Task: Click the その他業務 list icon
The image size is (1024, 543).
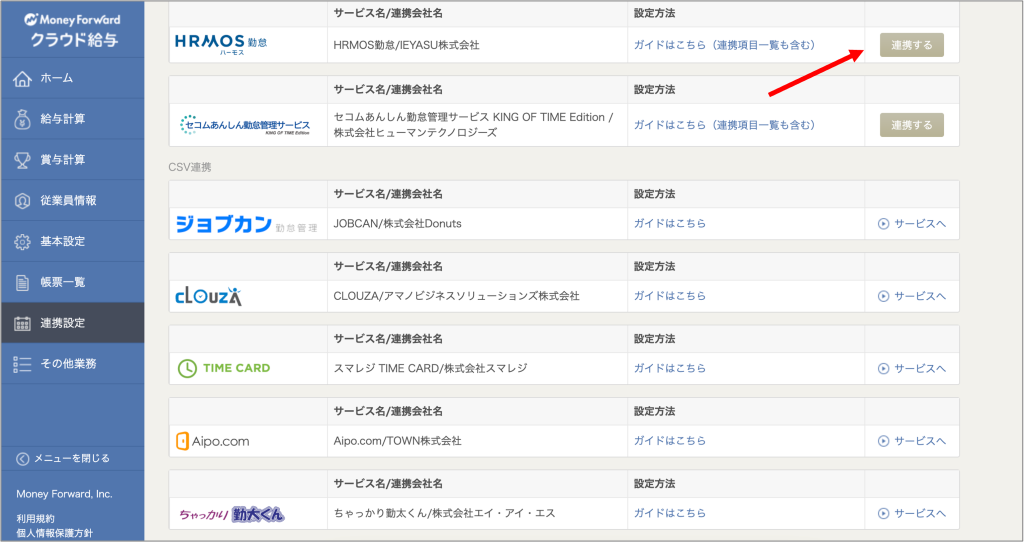Action: 22,364
